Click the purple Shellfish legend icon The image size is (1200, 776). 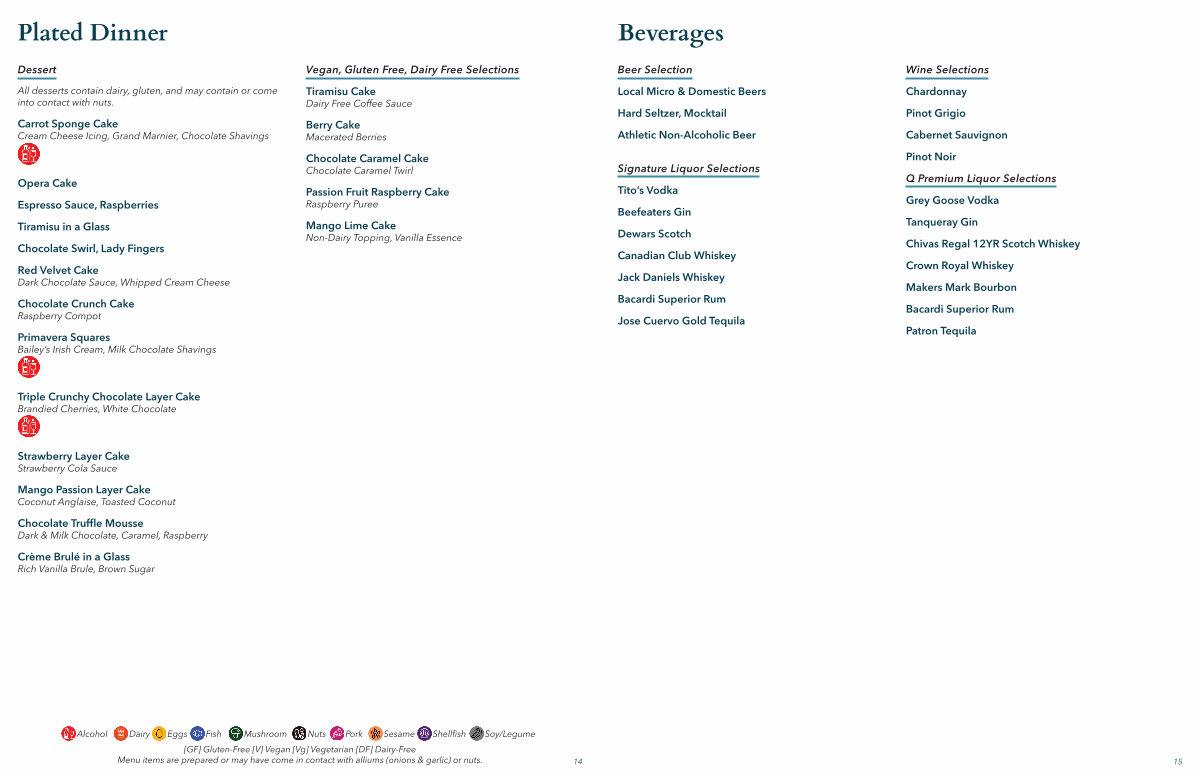pyautogui.click(x=425, y=734)
